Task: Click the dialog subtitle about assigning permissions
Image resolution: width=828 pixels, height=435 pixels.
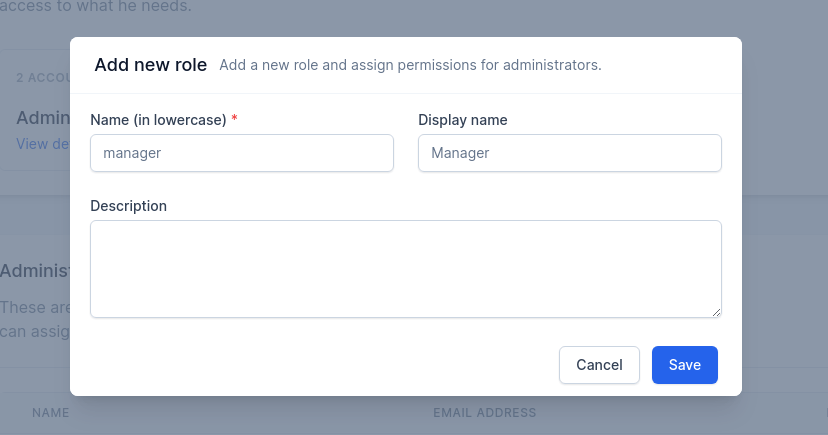Action: [410, 65]
